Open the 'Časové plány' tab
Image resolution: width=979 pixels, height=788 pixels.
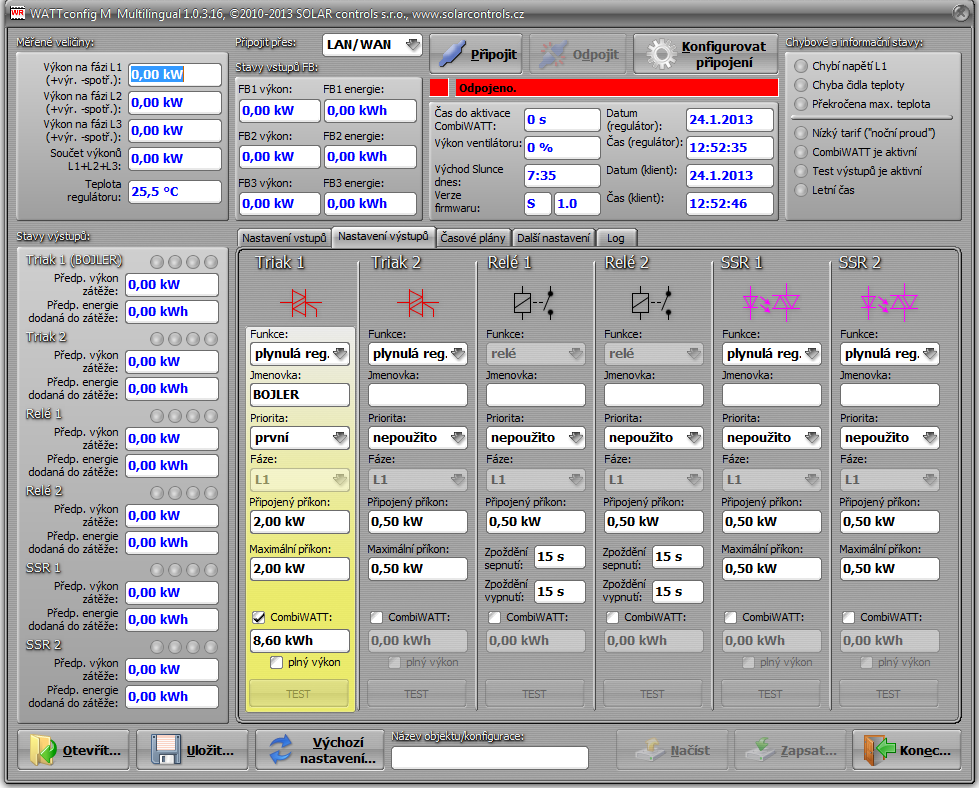tap(473, 238)
